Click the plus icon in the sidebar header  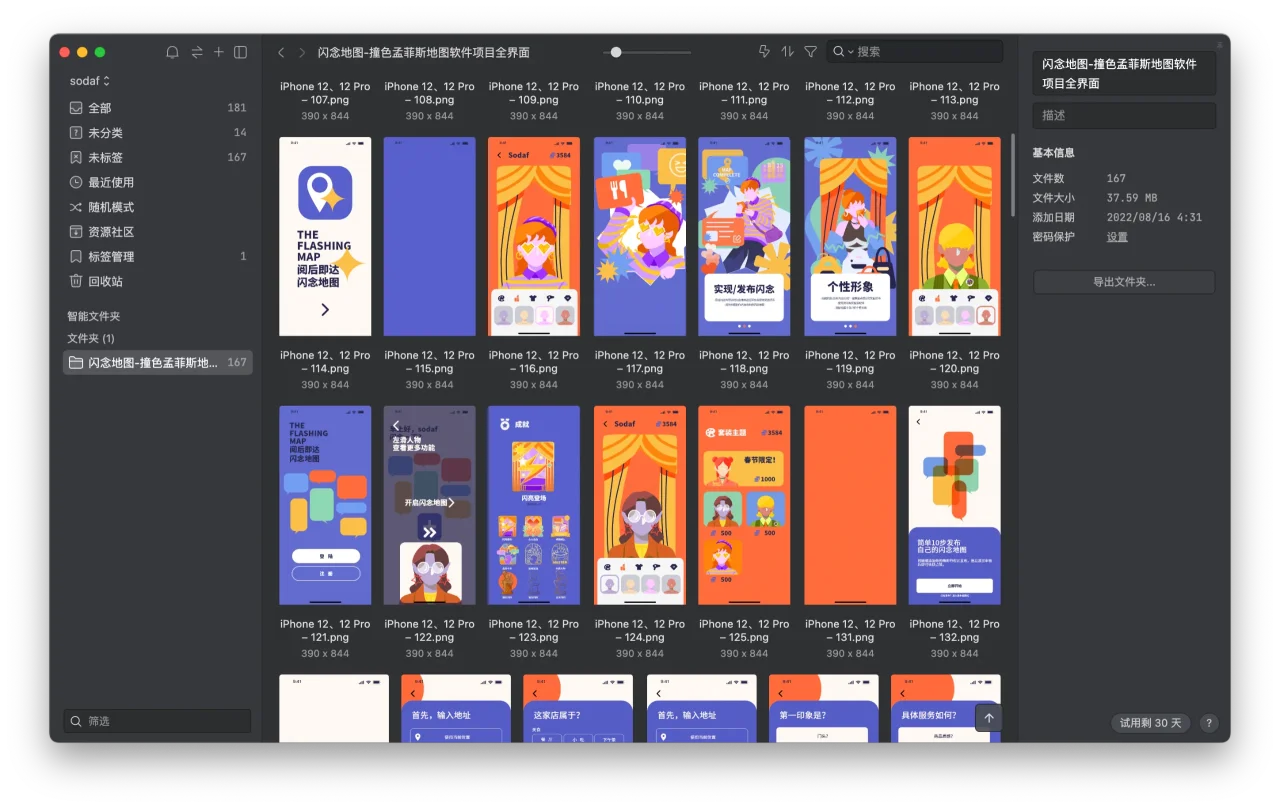pyautogui.click(x=219, y=52)
